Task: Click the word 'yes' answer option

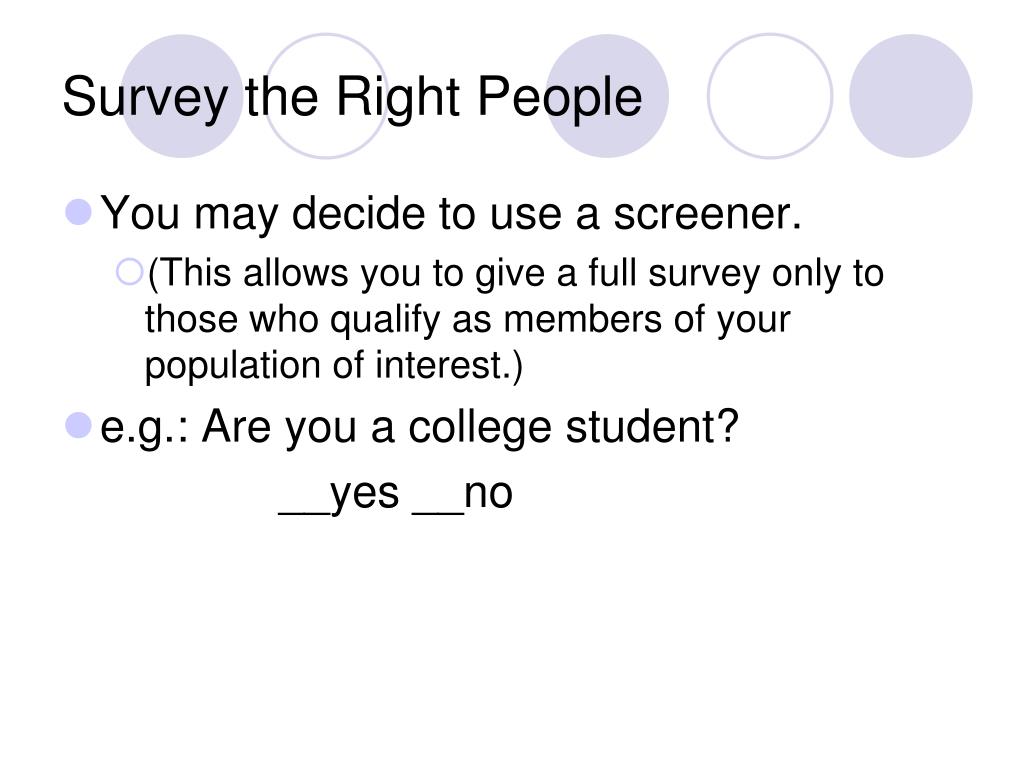Action: 364,495
